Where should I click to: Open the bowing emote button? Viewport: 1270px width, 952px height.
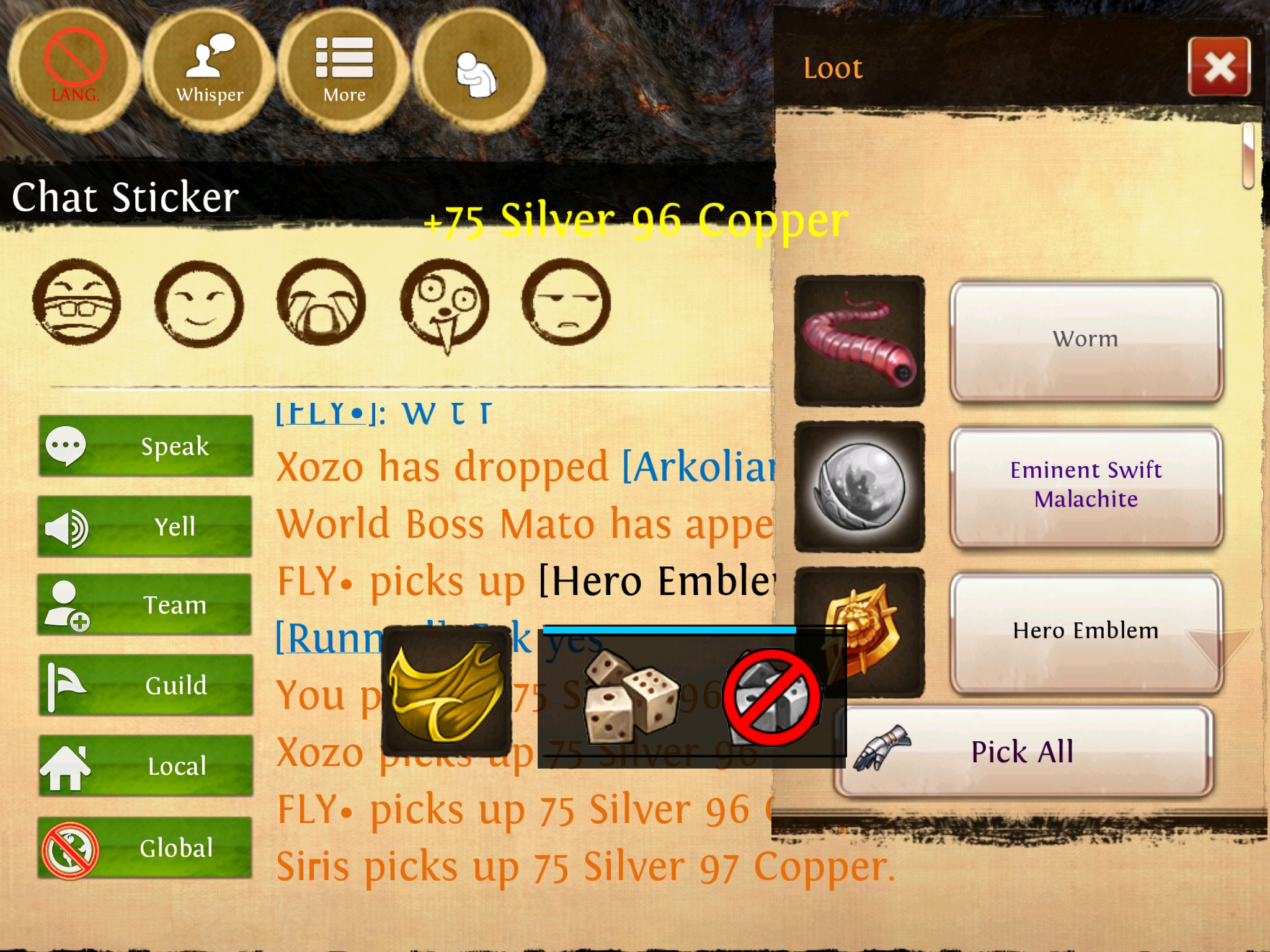point(479,69)
